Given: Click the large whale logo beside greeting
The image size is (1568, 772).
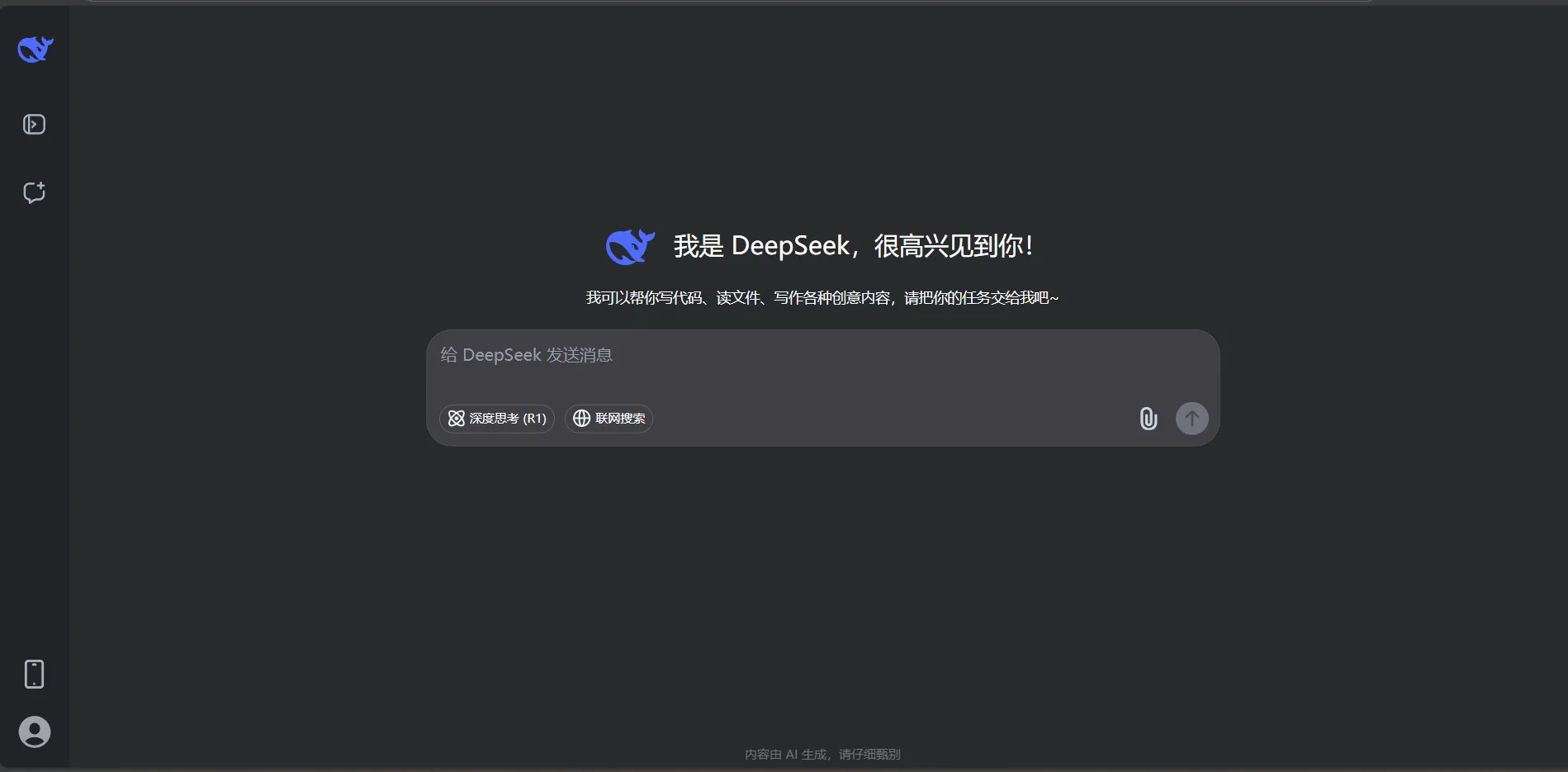Looking at the screenshot, I should [630, 246].
